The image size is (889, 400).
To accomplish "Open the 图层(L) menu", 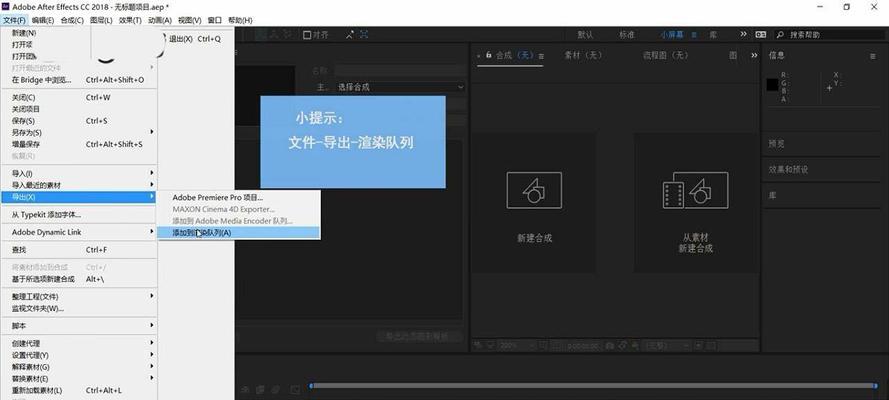I will click(x=101, y=20).
